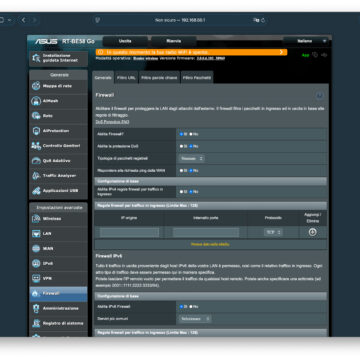The height and width of the screenshot is (360, 360).
Task: Click Uscita logout button
Action: 125,41
